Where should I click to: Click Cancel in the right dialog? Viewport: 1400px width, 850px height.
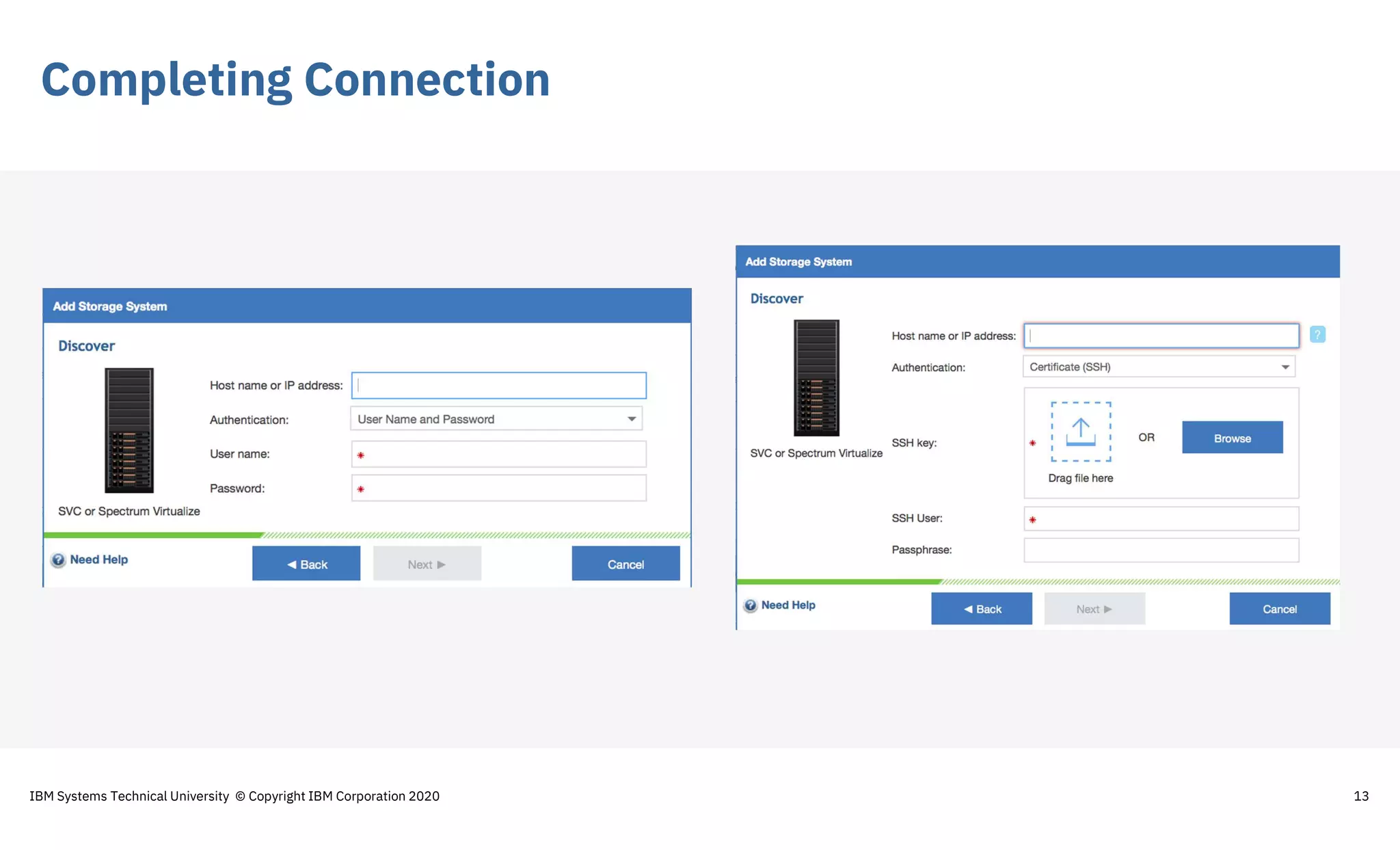click(x=1280, y=609)
